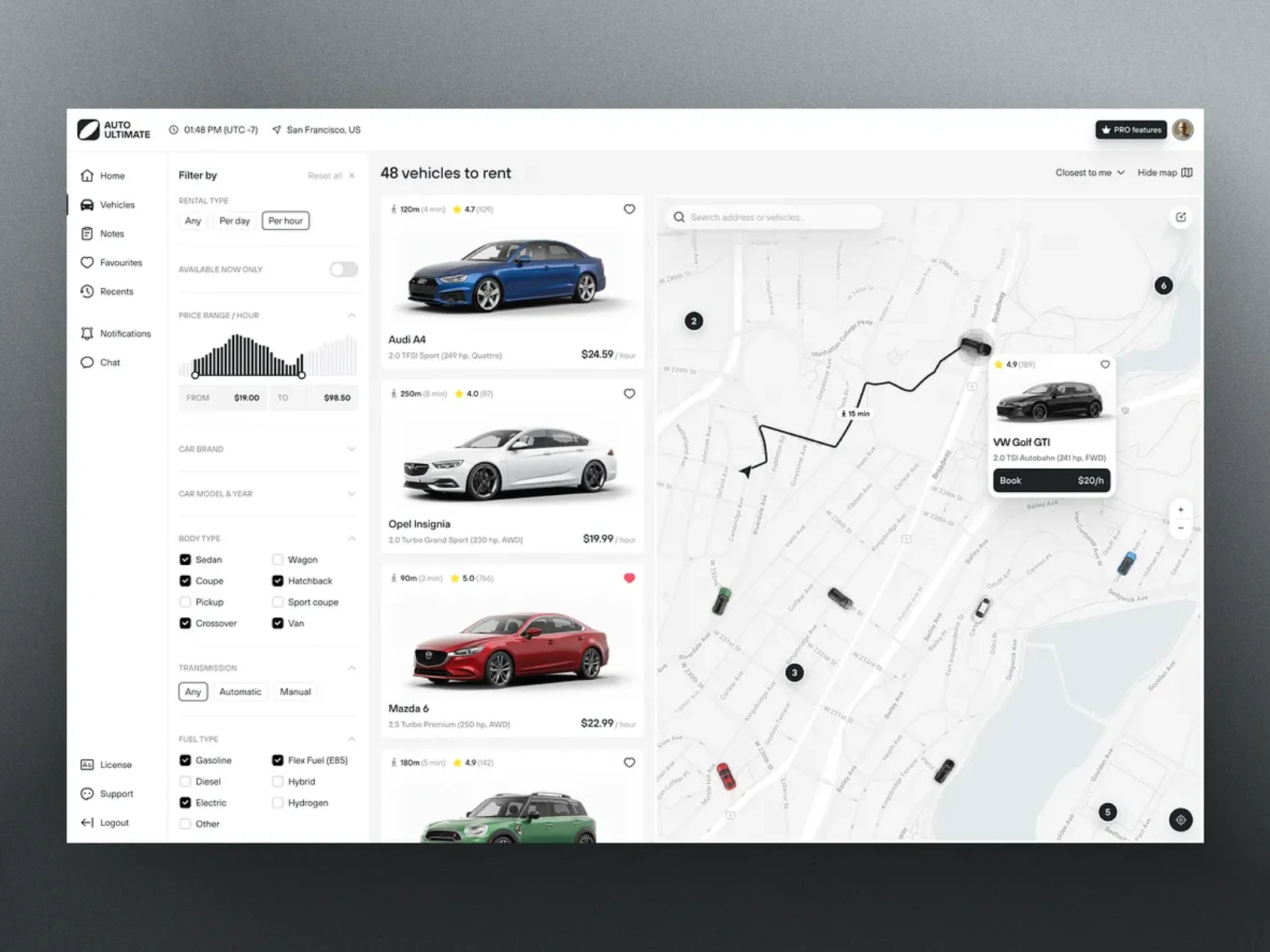The height and width of the screenshot is (952, 1270).
Task: Favourite the Opel Insignia heart icon
Action: coord(629,393)
